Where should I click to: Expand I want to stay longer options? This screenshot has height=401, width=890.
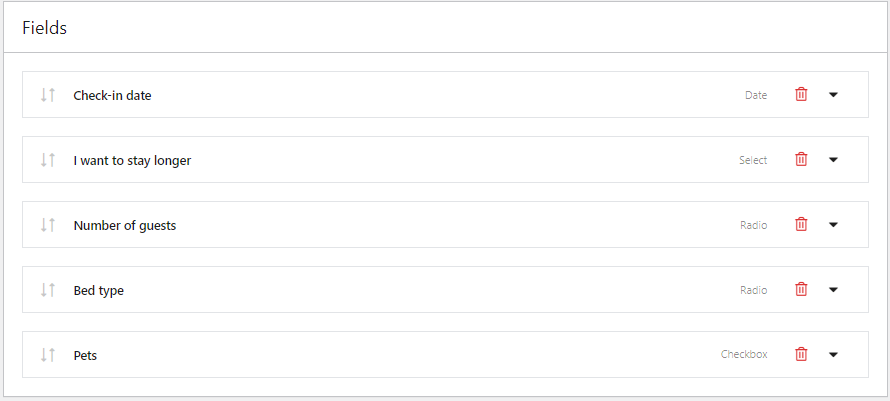click(x=833, y=160)
